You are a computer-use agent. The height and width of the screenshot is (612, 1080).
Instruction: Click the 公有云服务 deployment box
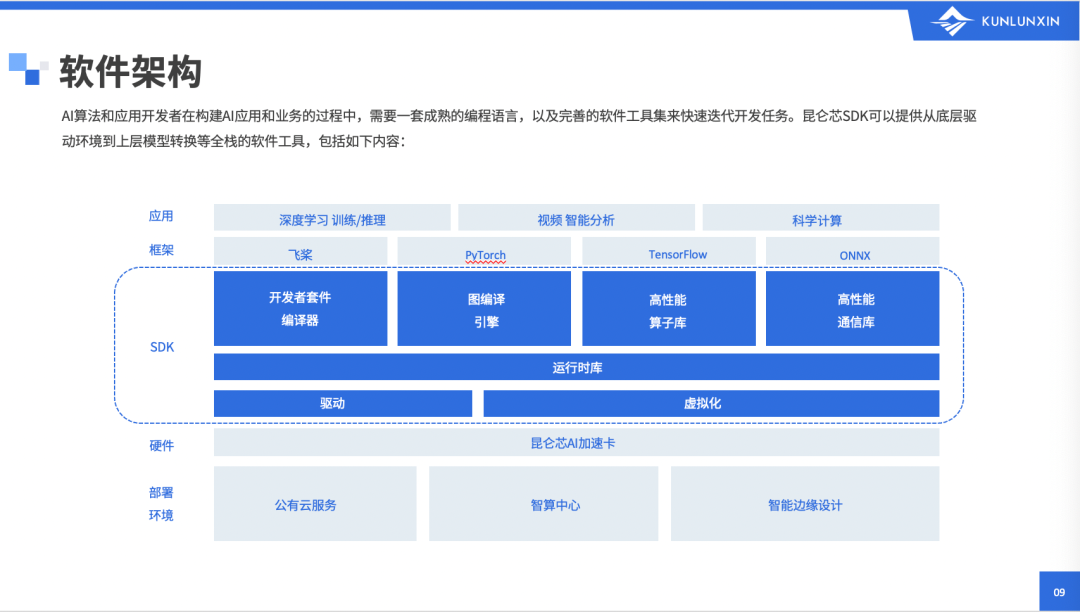coord(315,504)
